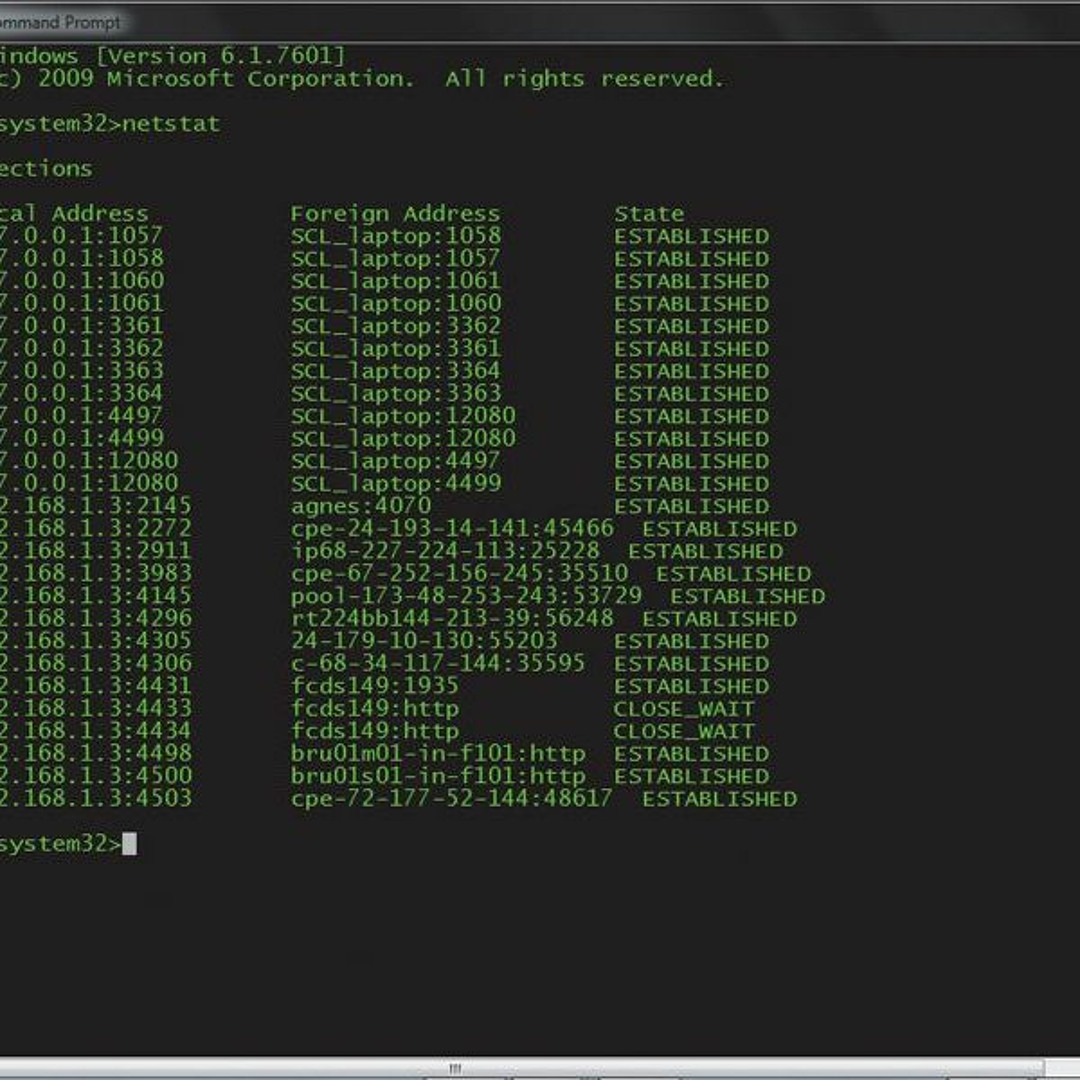Click the SCL_laptop:1058 foreign address

[396, 237]
